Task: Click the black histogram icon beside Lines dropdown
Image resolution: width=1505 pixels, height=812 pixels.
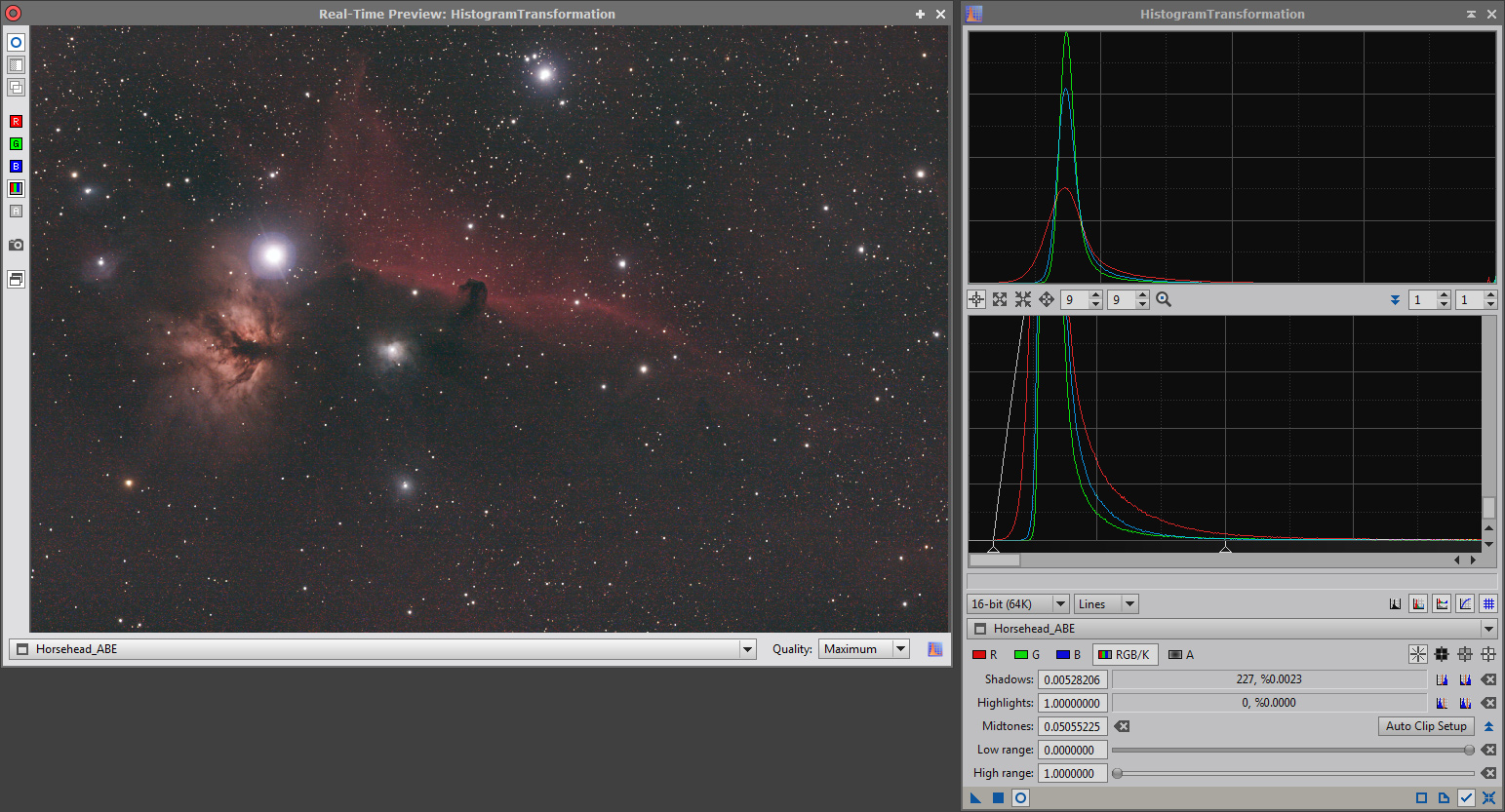Action: pos(1396,604)
